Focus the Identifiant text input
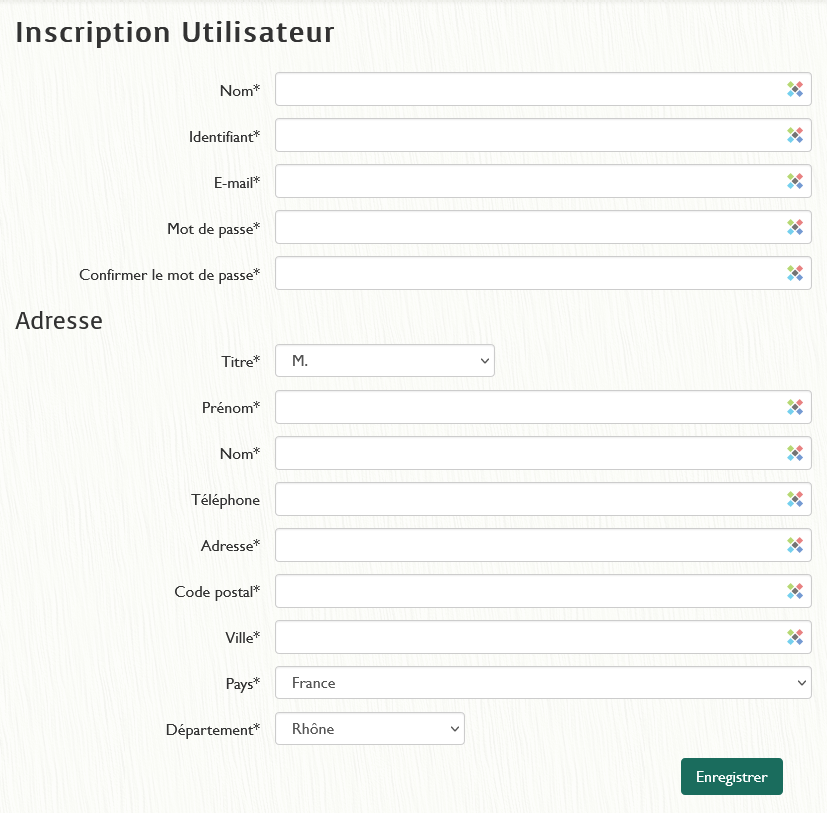This screenshot has width=827, height=813. pyautogui.click(x=530, y=135)
